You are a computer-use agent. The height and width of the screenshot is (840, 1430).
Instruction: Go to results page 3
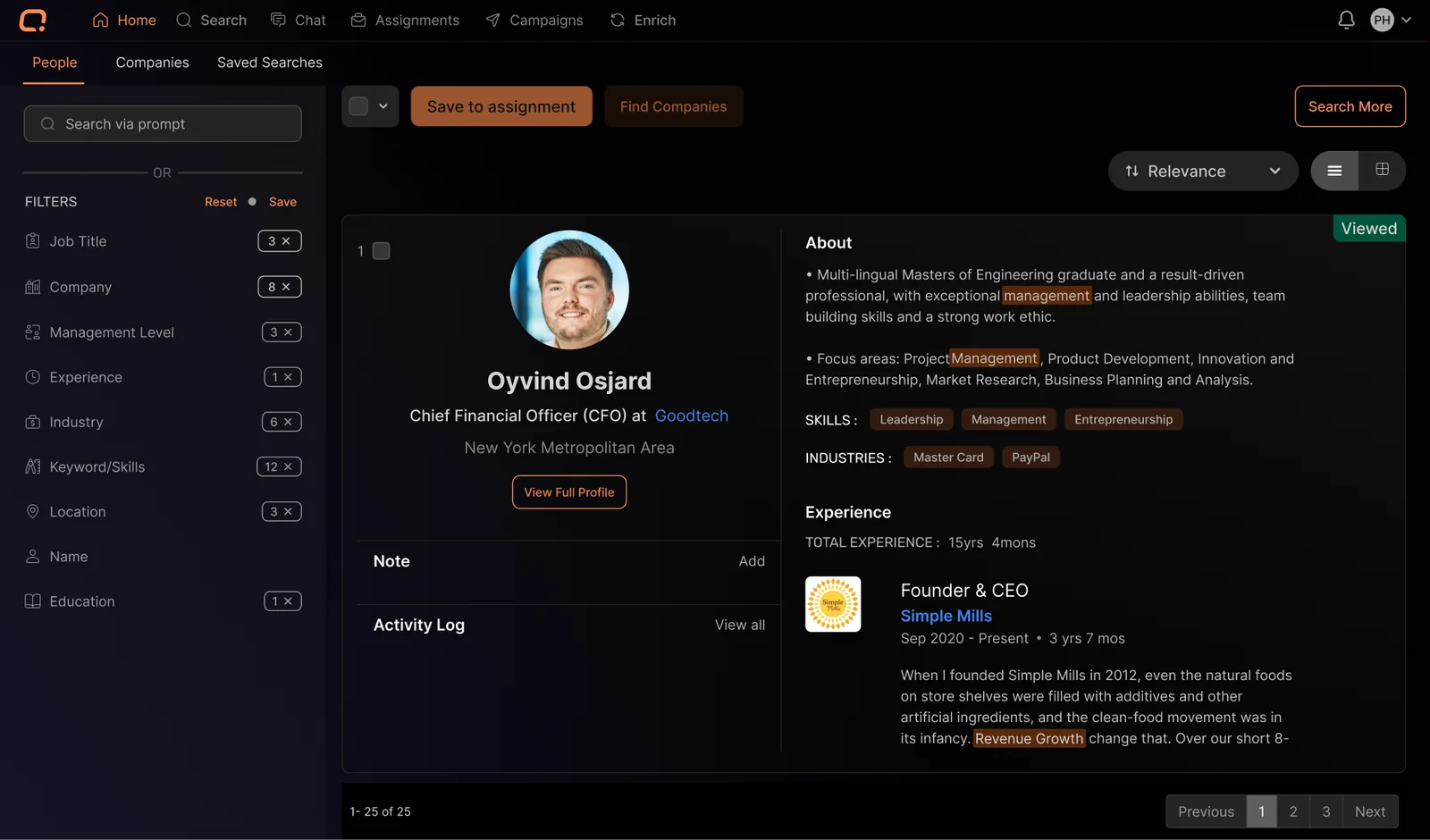(x=1326, y=811)
